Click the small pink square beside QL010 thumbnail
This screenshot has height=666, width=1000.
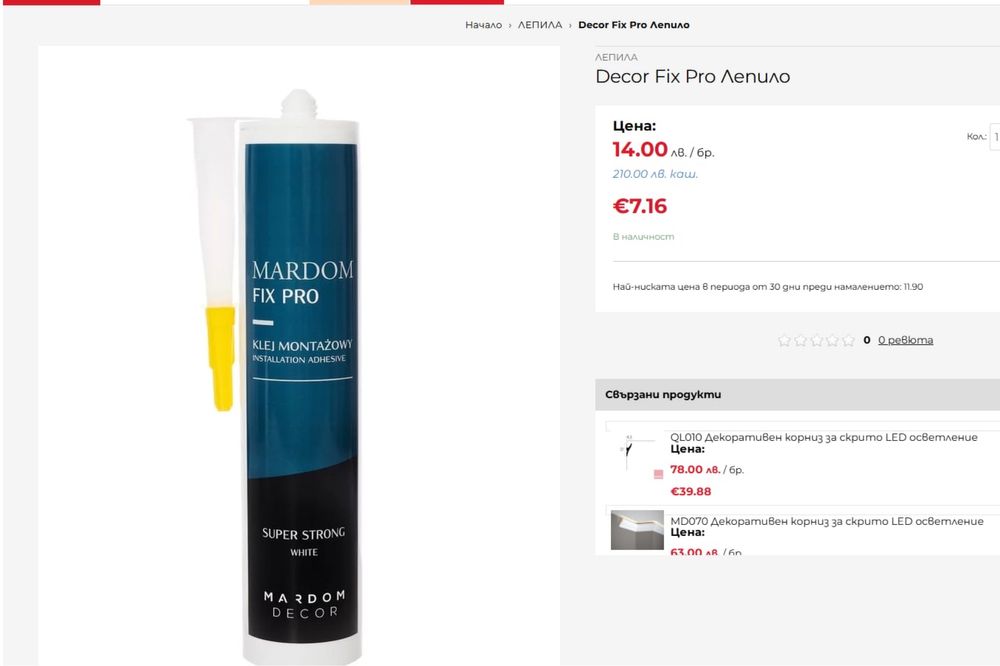coord(659,474)
